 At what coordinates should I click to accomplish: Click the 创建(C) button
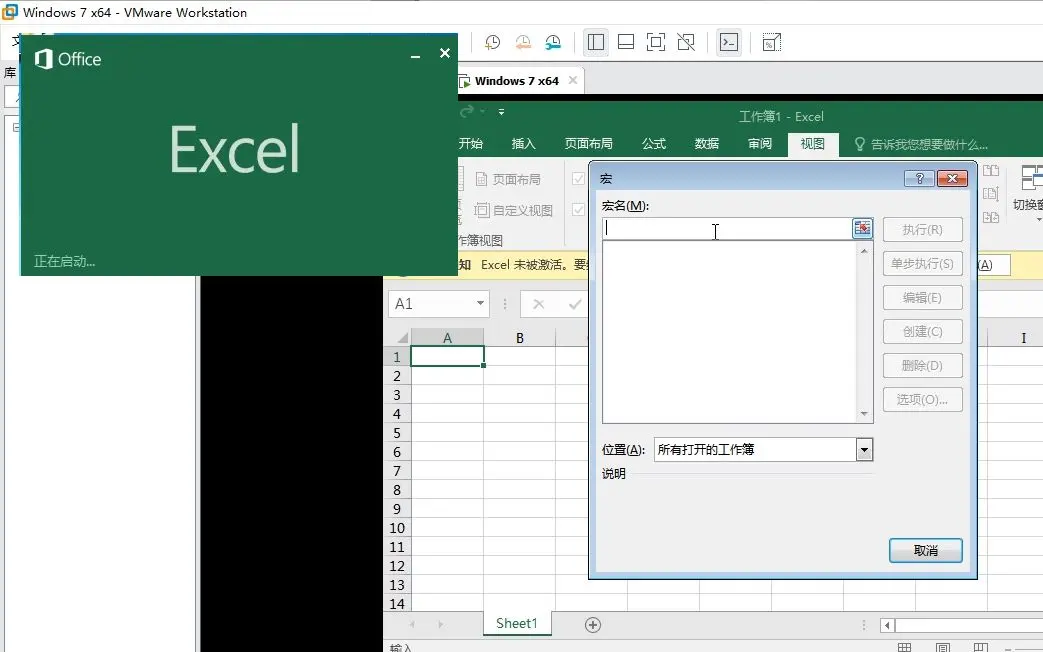(x=923, y=331)
